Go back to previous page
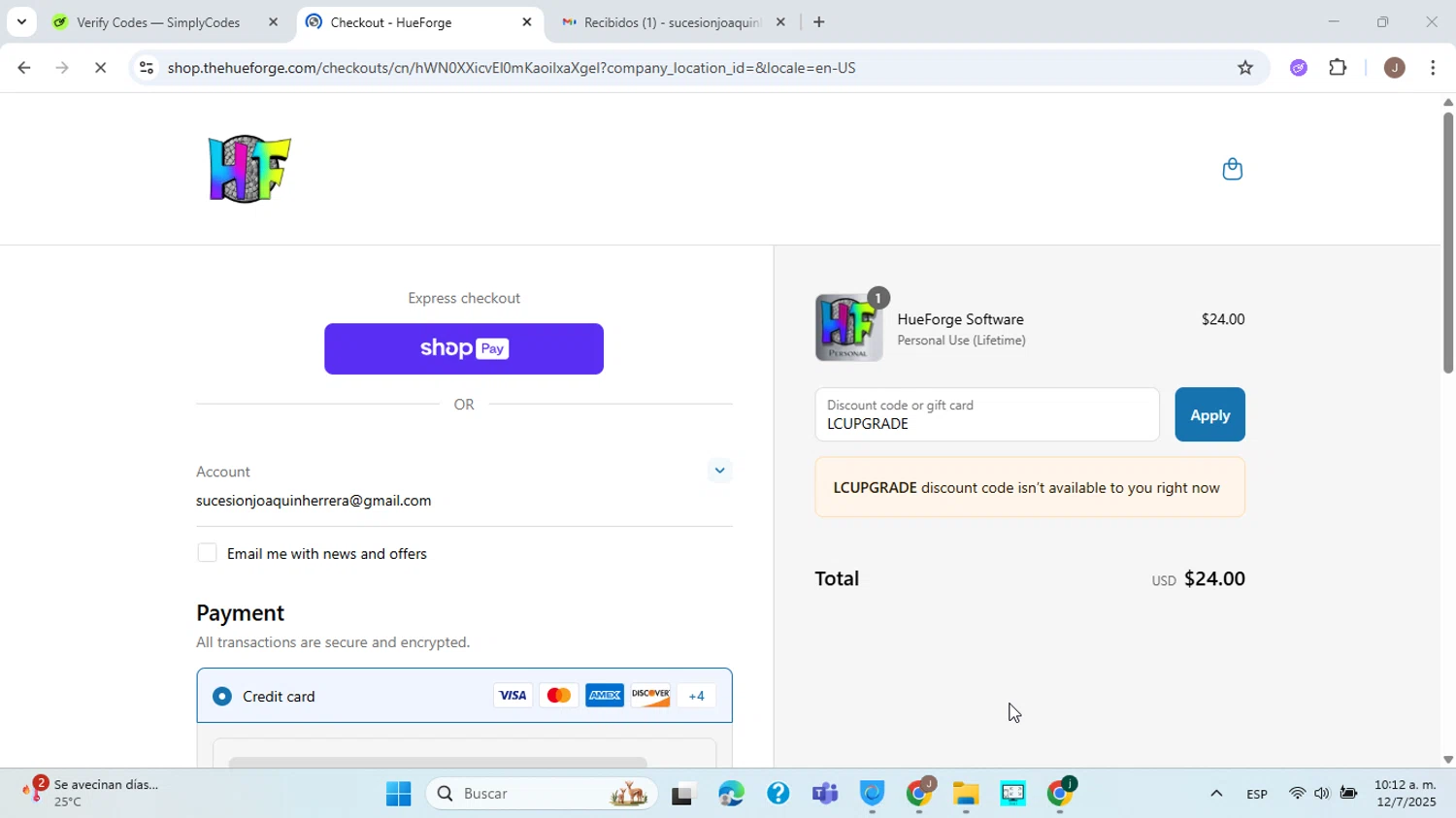 click(23, 67)
